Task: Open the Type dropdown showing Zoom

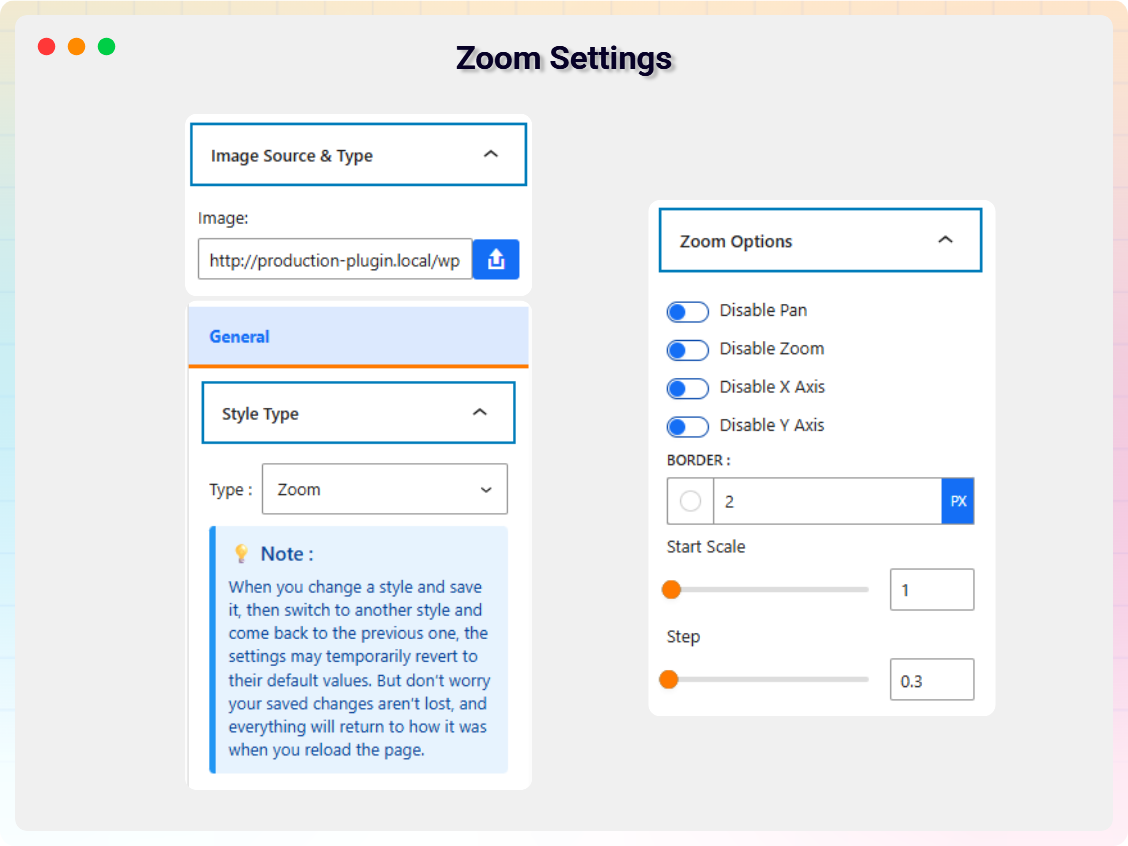Action: [x=384, y=489]
